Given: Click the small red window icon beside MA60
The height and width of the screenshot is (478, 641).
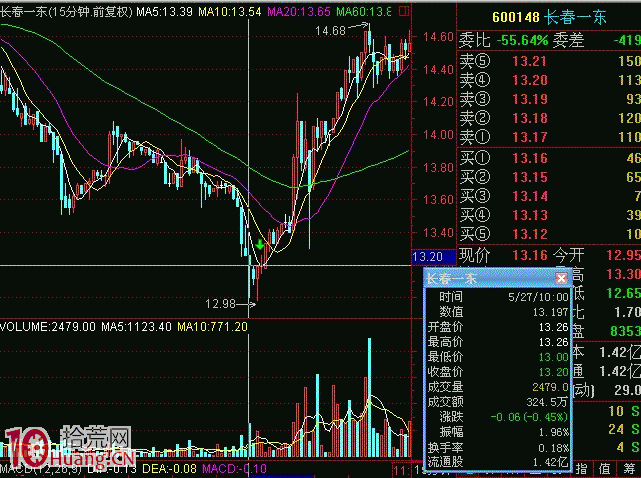Looking at the screenshot, I should click(x=404, y=11).
